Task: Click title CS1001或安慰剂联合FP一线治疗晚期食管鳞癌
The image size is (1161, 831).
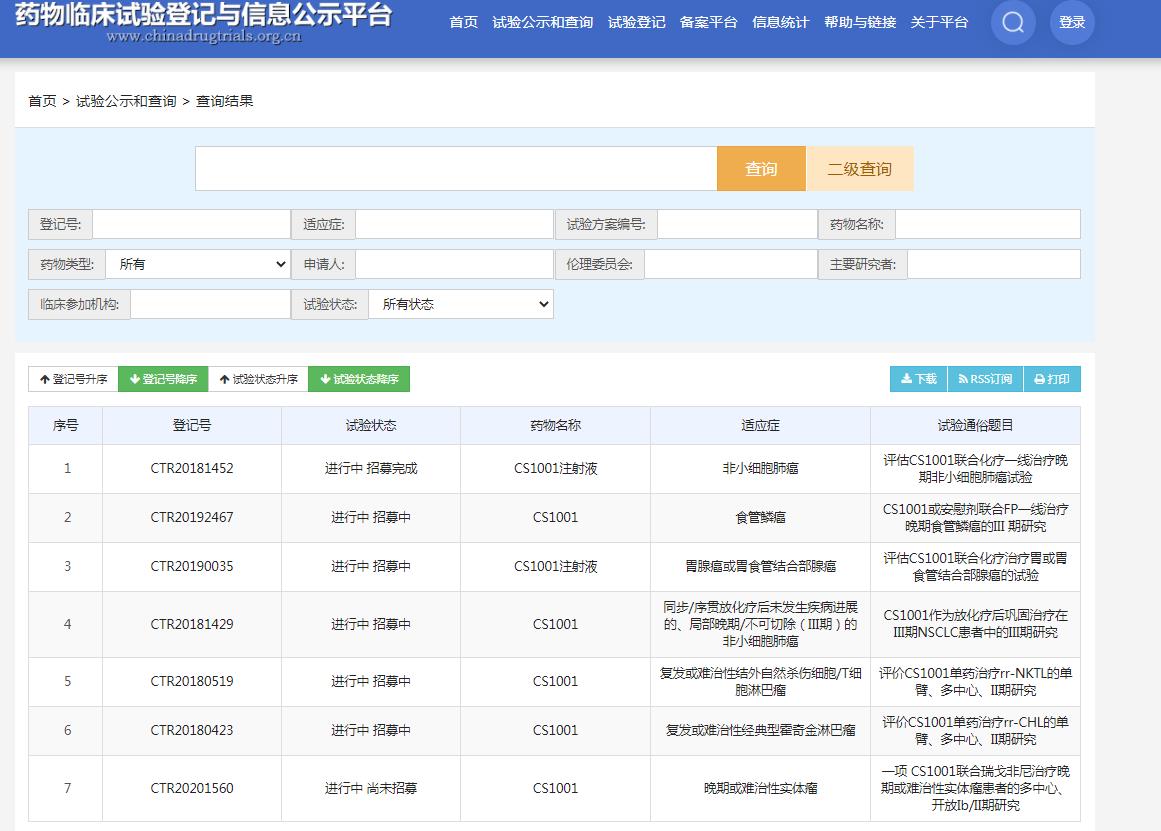Action: [x=975, y=517]
